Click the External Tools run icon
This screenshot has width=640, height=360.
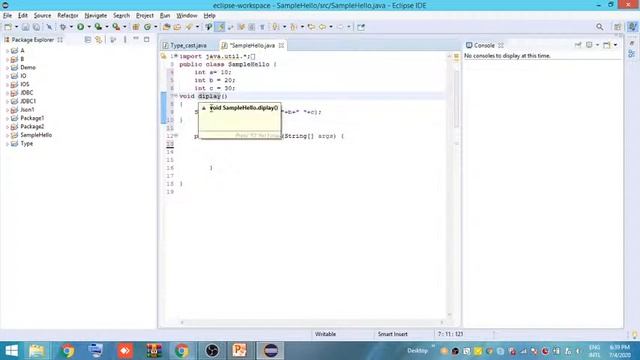pyautogui.click(x=116, y=27)
